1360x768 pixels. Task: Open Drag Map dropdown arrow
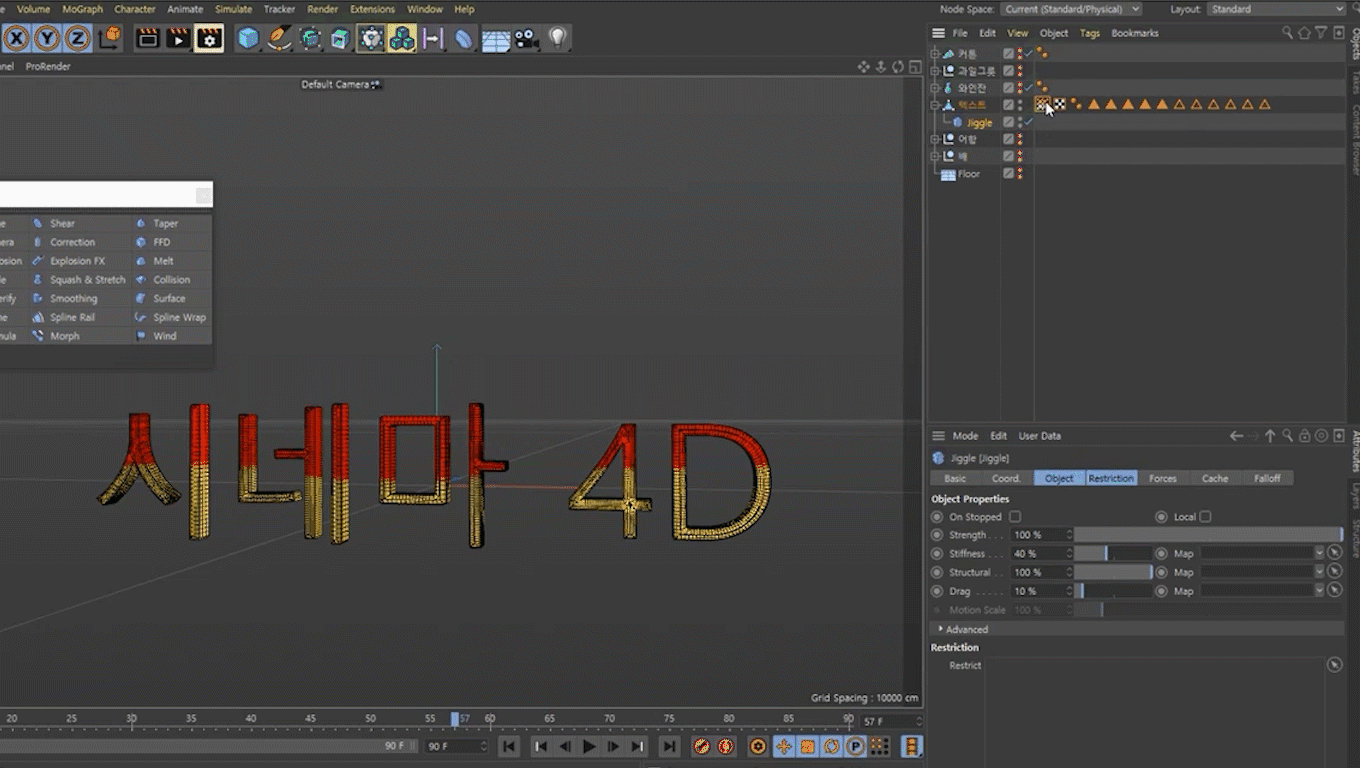tap(1319, 591)
